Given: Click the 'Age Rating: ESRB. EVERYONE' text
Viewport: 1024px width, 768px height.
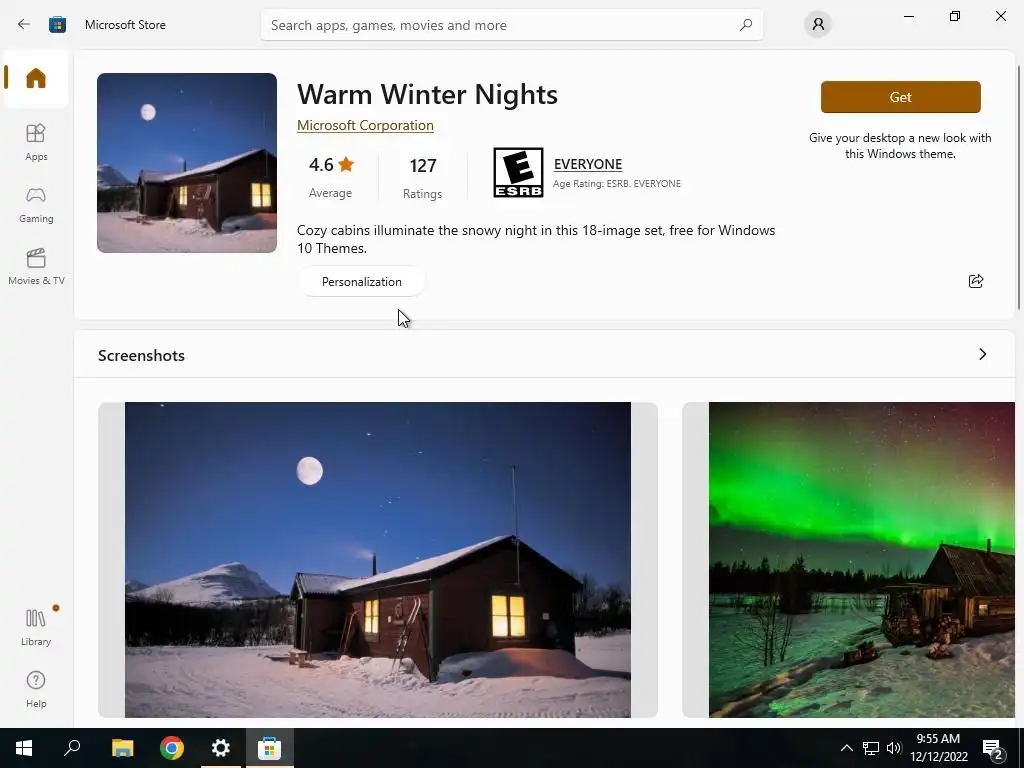Looking at the screenshot, I should coord(616,184).
